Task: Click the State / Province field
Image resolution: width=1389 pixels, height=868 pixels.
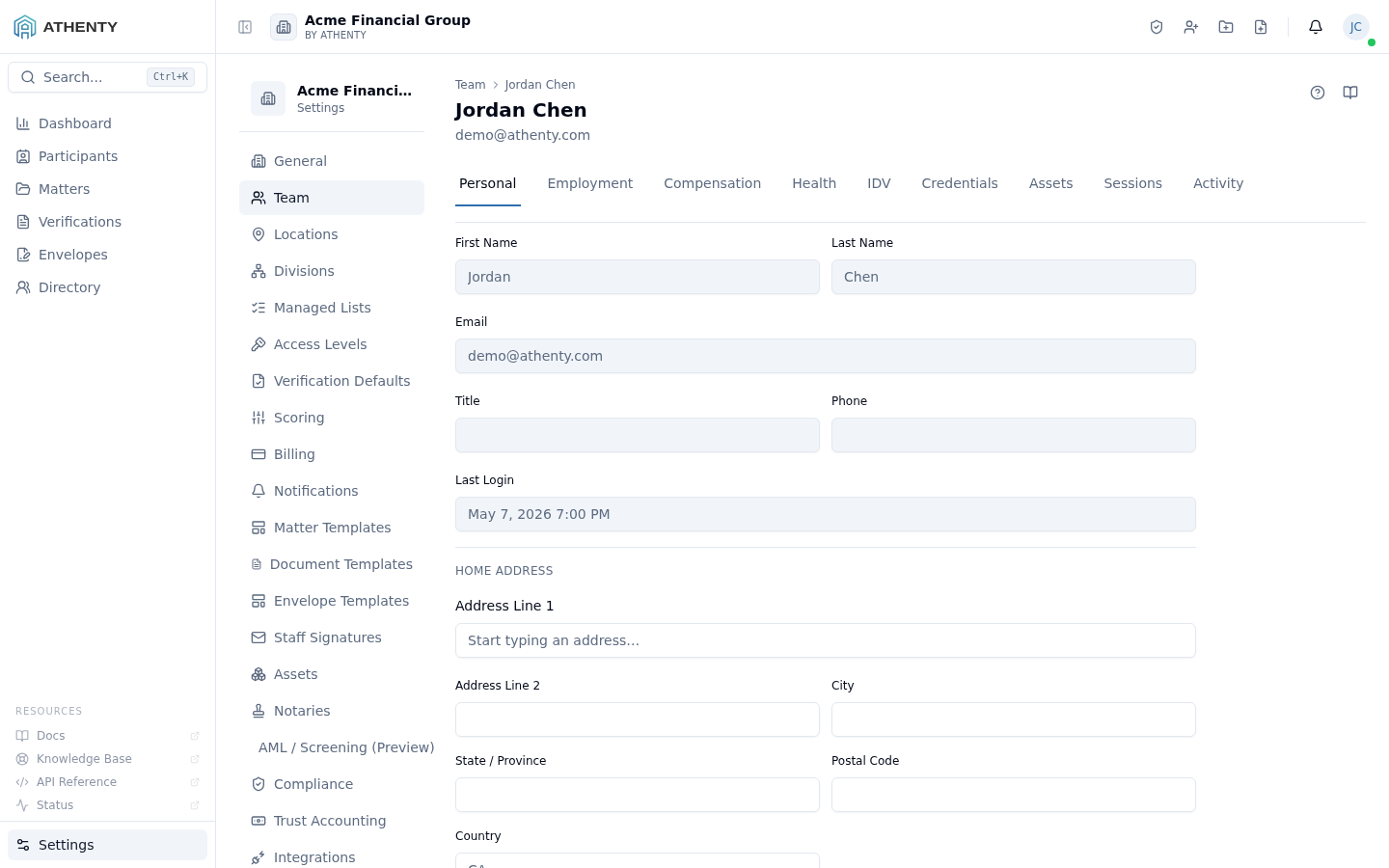Action: point(638,795)
